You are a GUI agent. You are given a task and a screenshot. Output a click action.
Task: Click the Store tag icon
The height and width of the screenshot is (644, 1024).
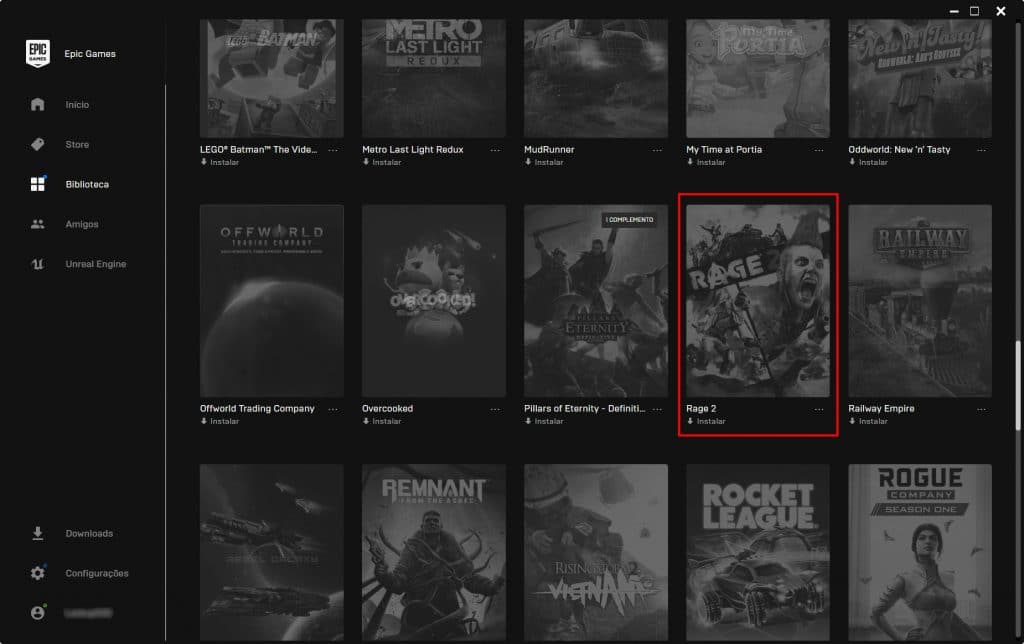coord(38,144)
